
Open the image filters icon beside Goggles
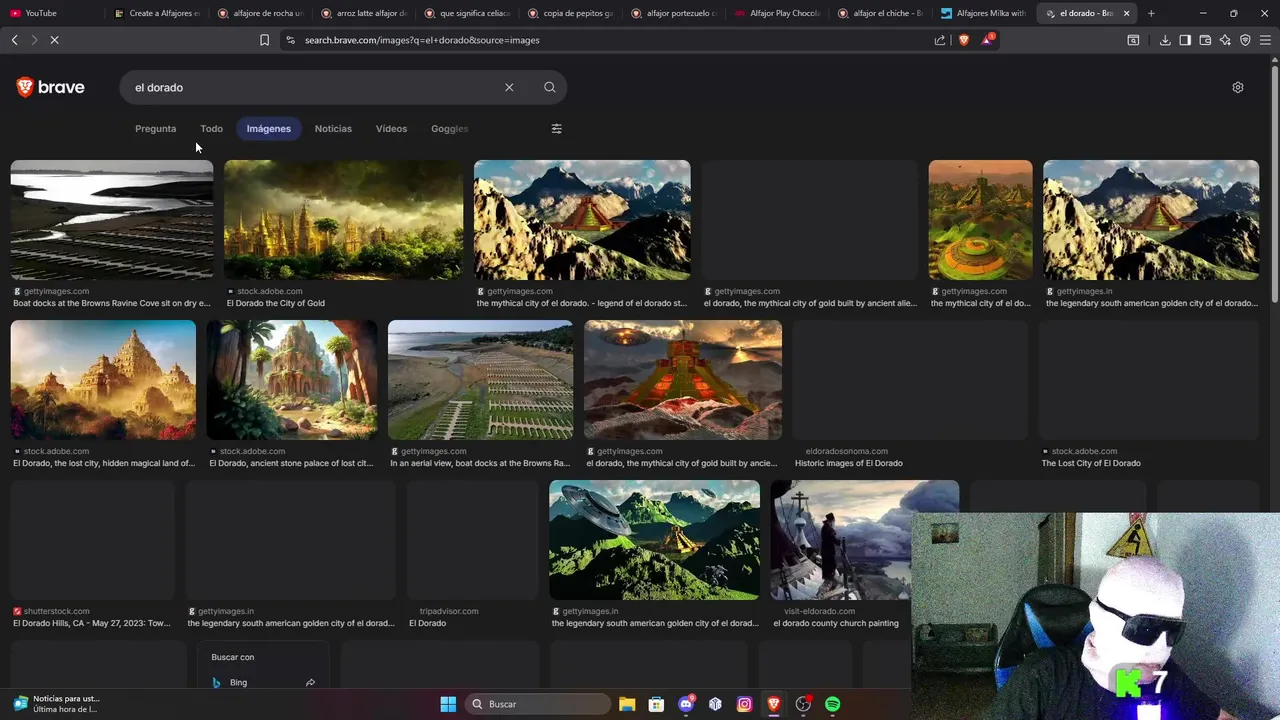[556, 128]
